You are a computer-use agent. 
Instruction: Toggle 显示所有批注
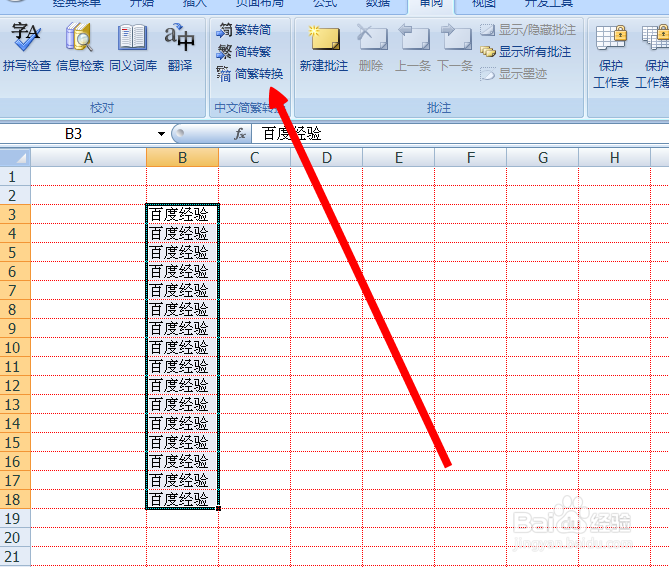[x=525, y=52]
